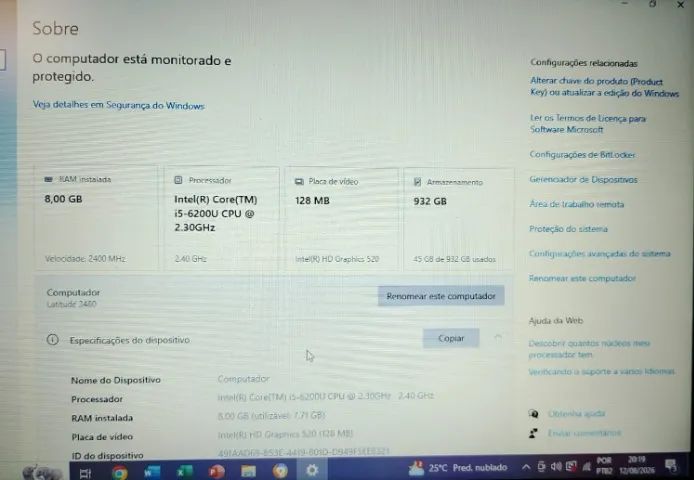Select the Processador specification row label
694x480 pixels.
click(96, 399)
